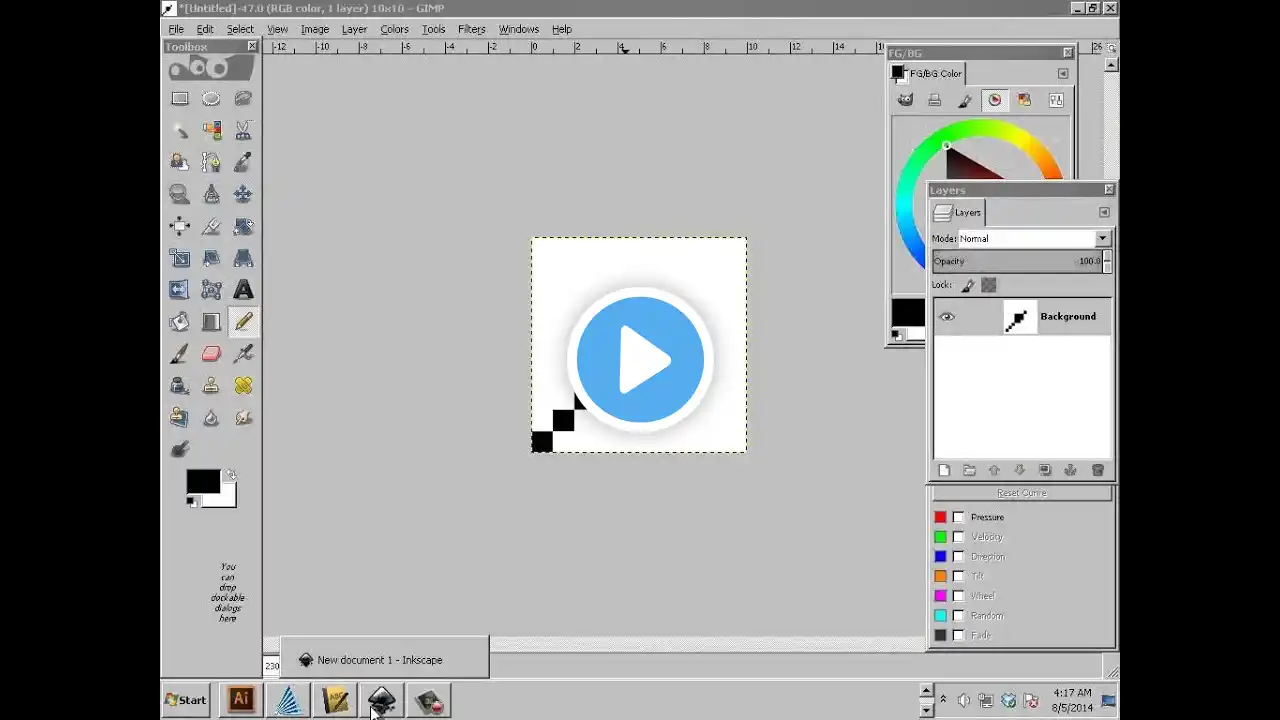This screenshot has width=1280, height=720.
Task: Toggle lock pixels brush icon
Action: (967, 285)
